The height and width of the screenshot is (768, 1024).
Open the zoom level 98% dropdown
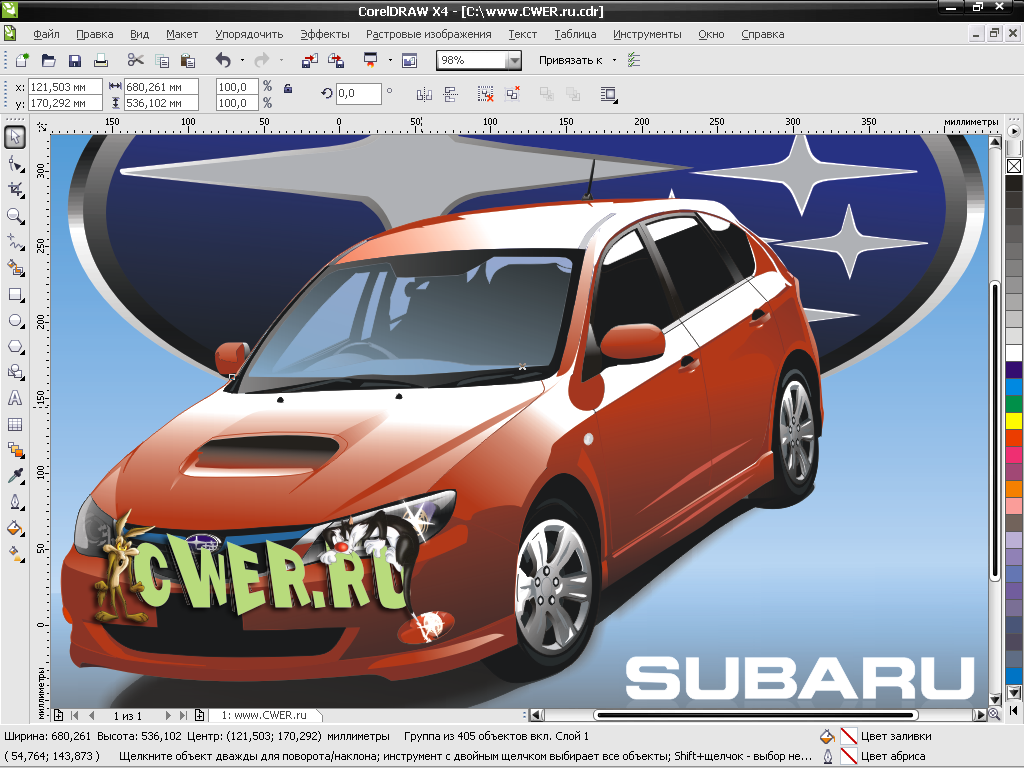point(513,61)
